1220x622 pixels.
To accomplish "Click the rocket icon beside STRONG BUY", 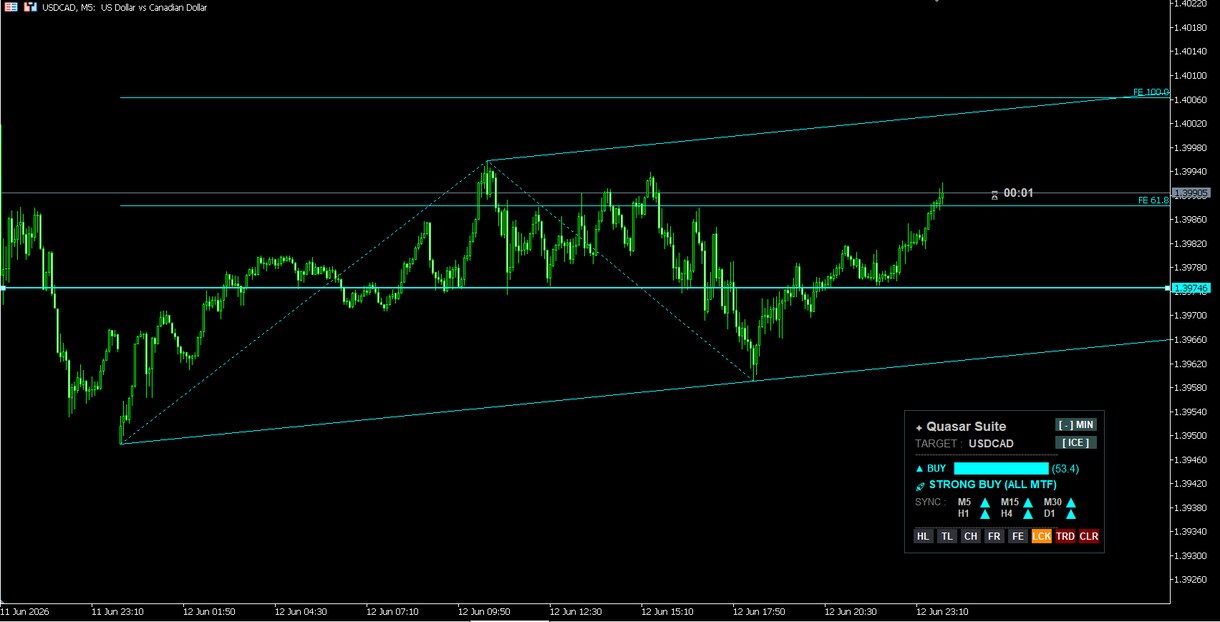I will tap(920, 485).
